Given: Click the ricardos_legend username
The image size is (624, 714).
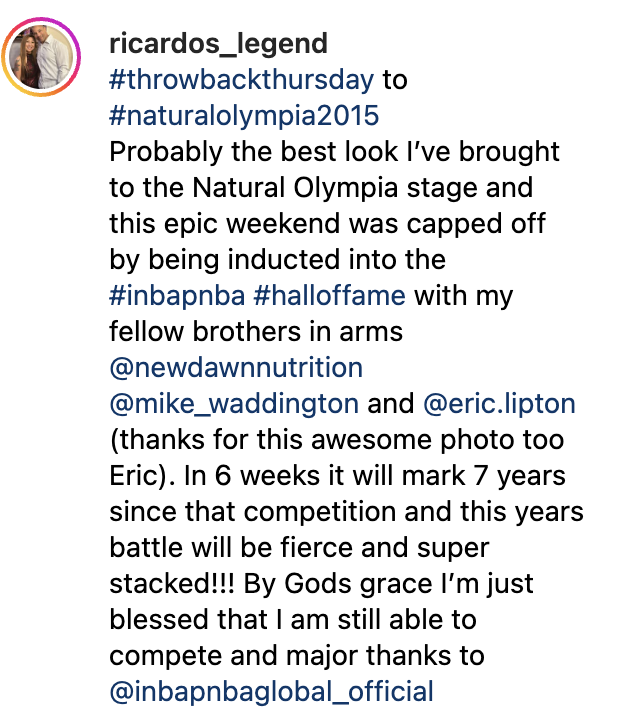Looking at the screenshot, I should point(217,43).
